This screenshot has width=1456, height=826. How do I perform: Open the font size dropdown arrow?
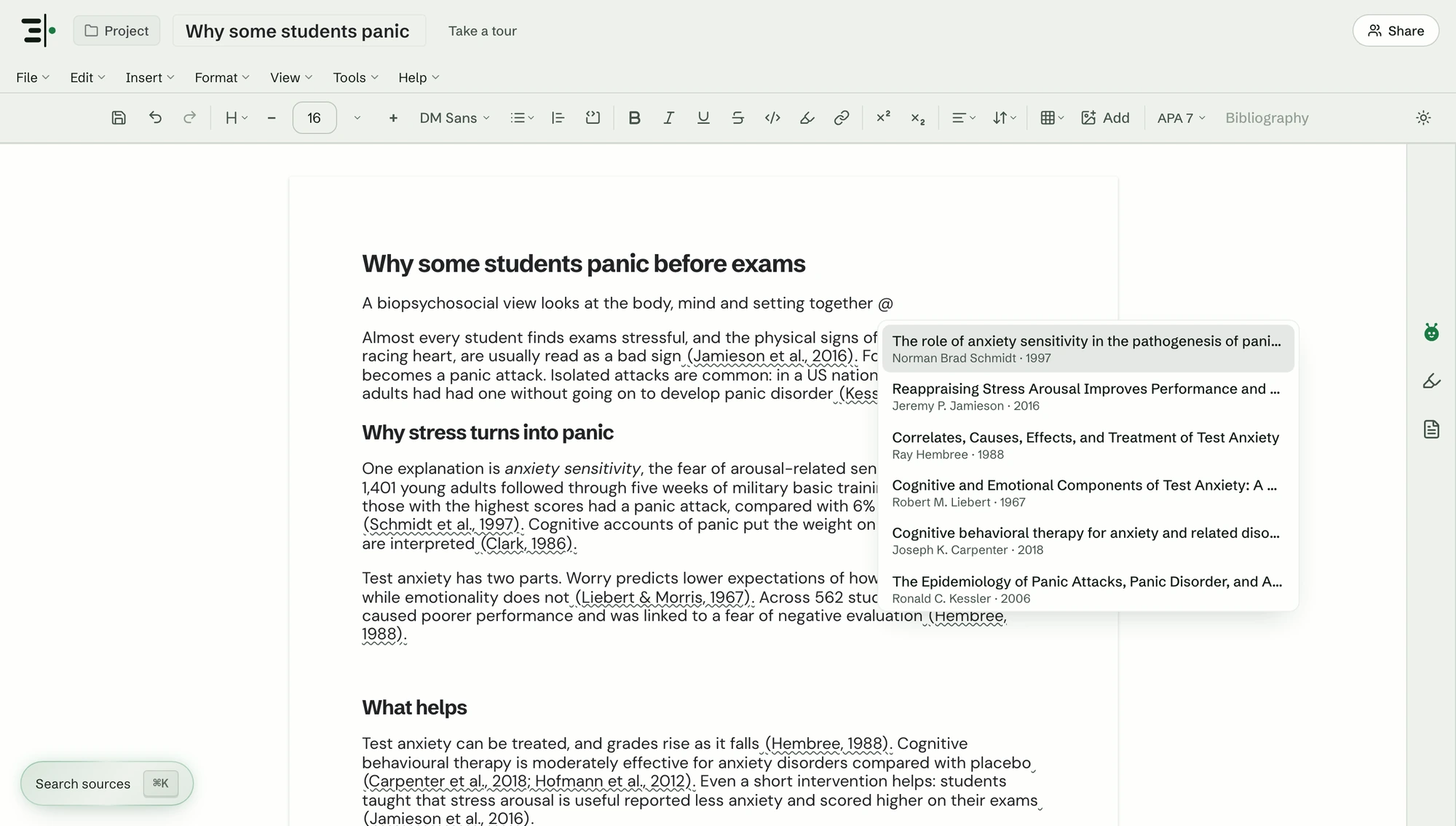pos(357,118)
